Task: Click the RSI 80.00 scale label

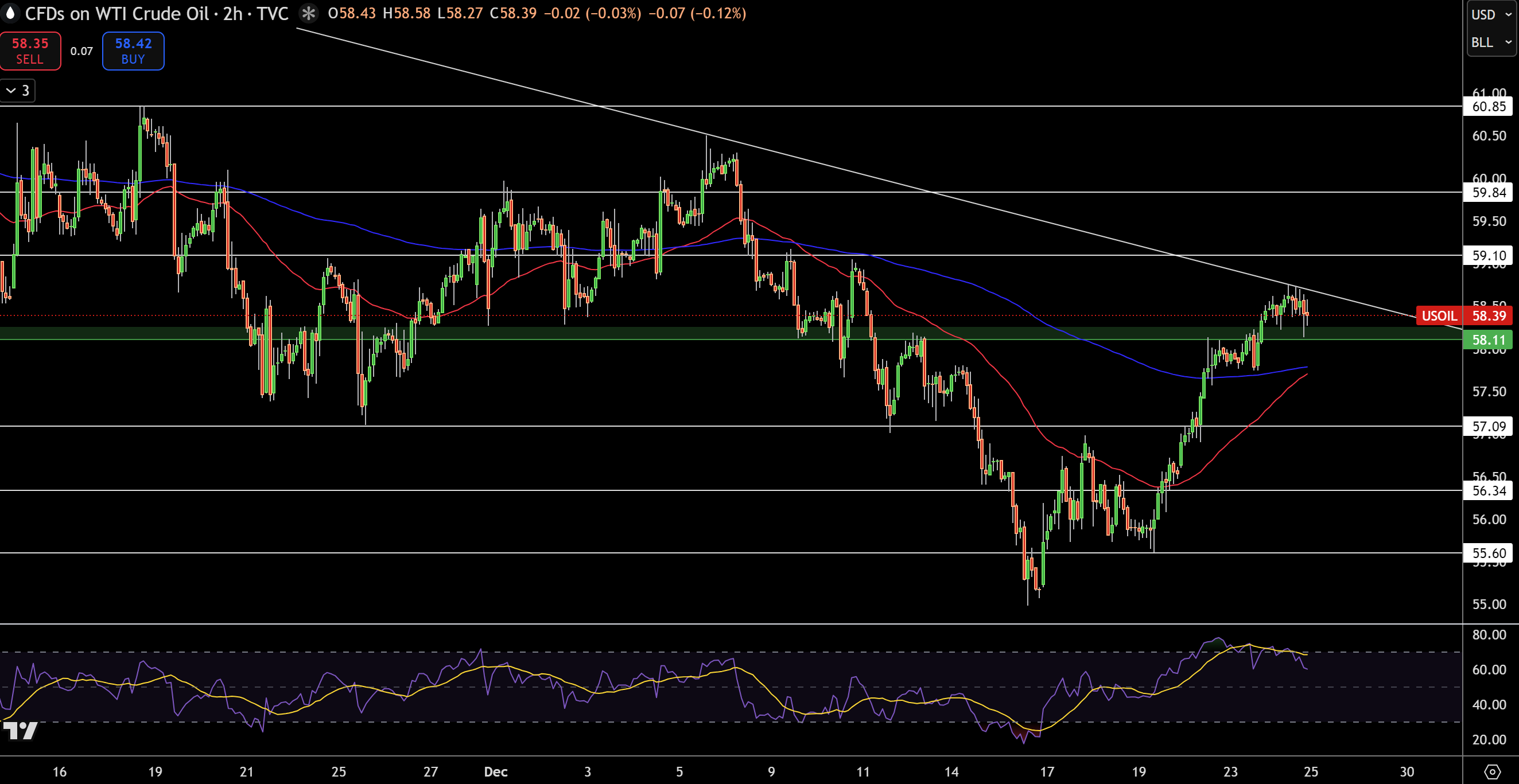Action: [x=1489, y=635]
